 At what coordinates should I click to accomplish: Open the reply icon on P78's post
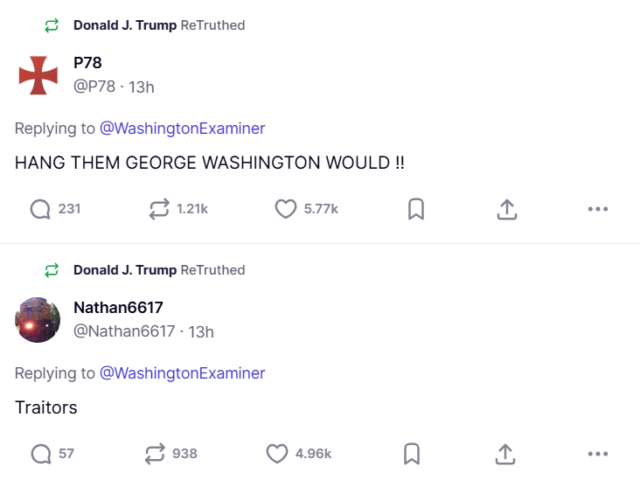41,209
